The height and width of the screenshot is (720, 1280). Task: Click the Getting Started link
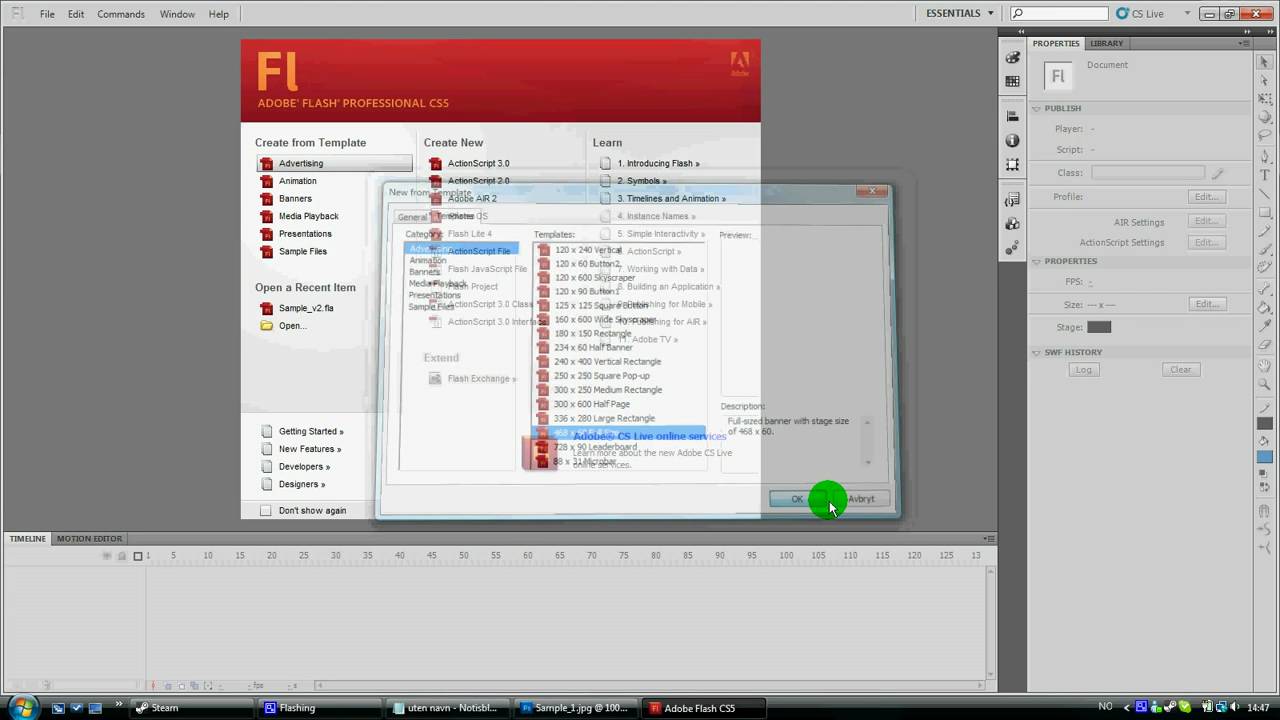coord(311,431)
